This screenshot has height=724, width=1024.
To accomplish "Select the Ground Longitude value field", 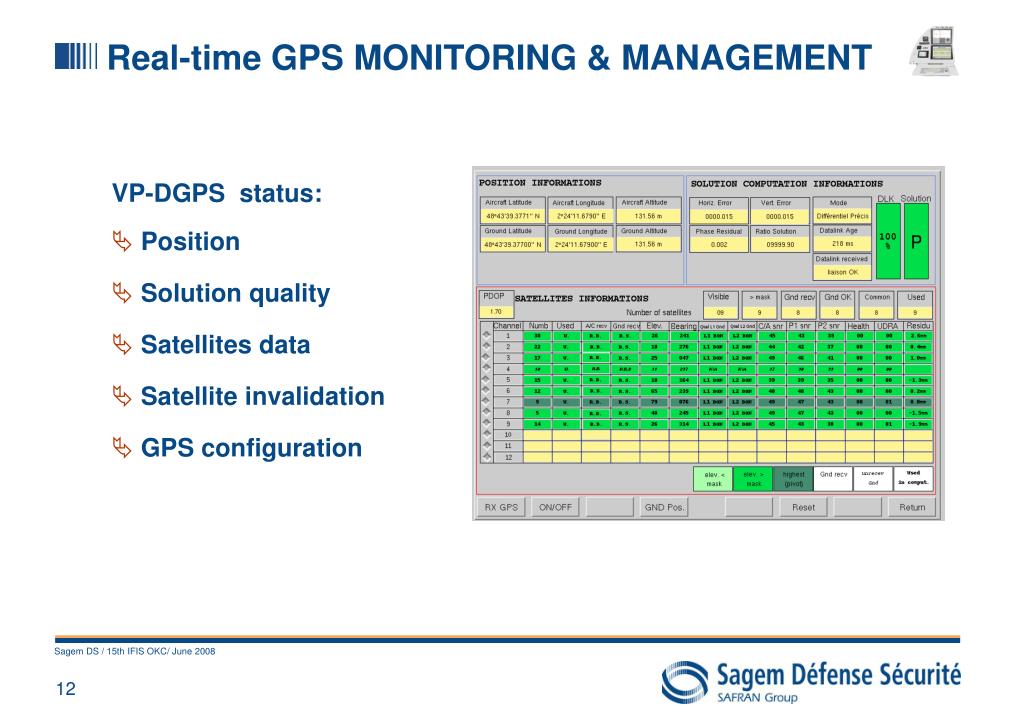I will [581, 245].
